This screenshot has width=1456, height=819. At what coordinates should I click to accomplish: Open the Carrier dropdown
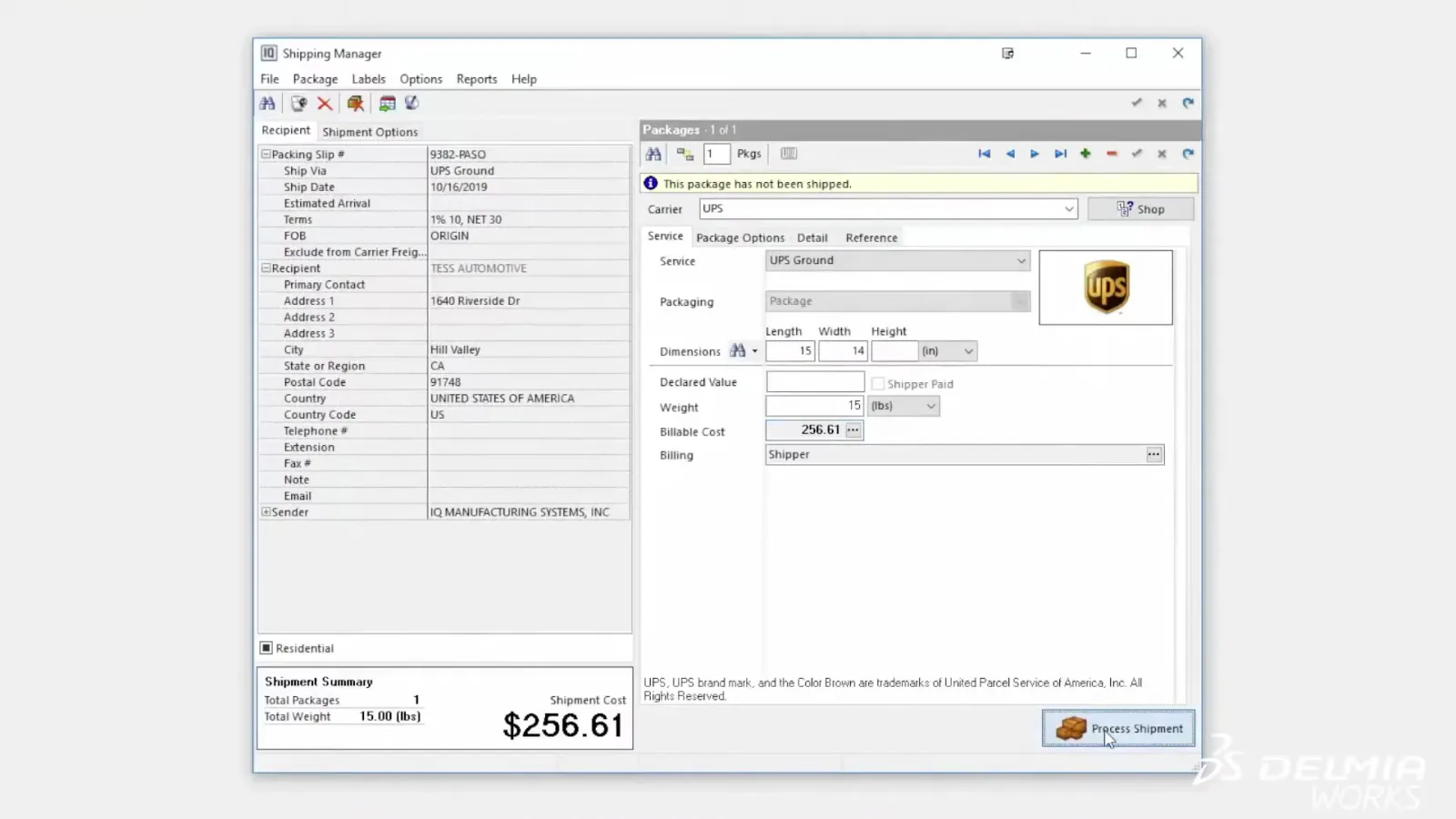pyautogui.click(x=1069, y=208)
